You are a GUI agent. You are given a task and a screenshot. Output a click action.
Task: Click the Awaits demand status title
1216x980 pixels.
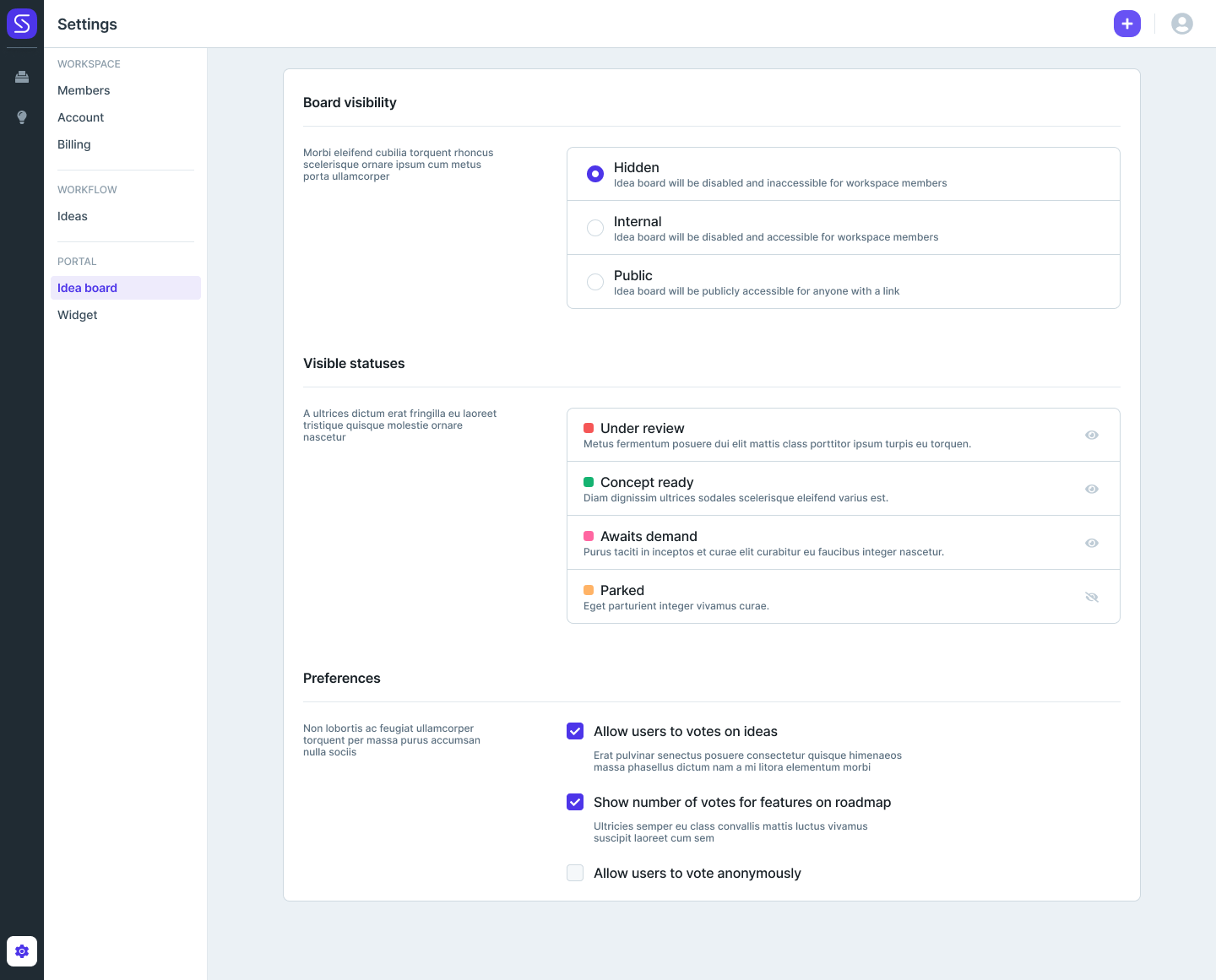point(649,536)
